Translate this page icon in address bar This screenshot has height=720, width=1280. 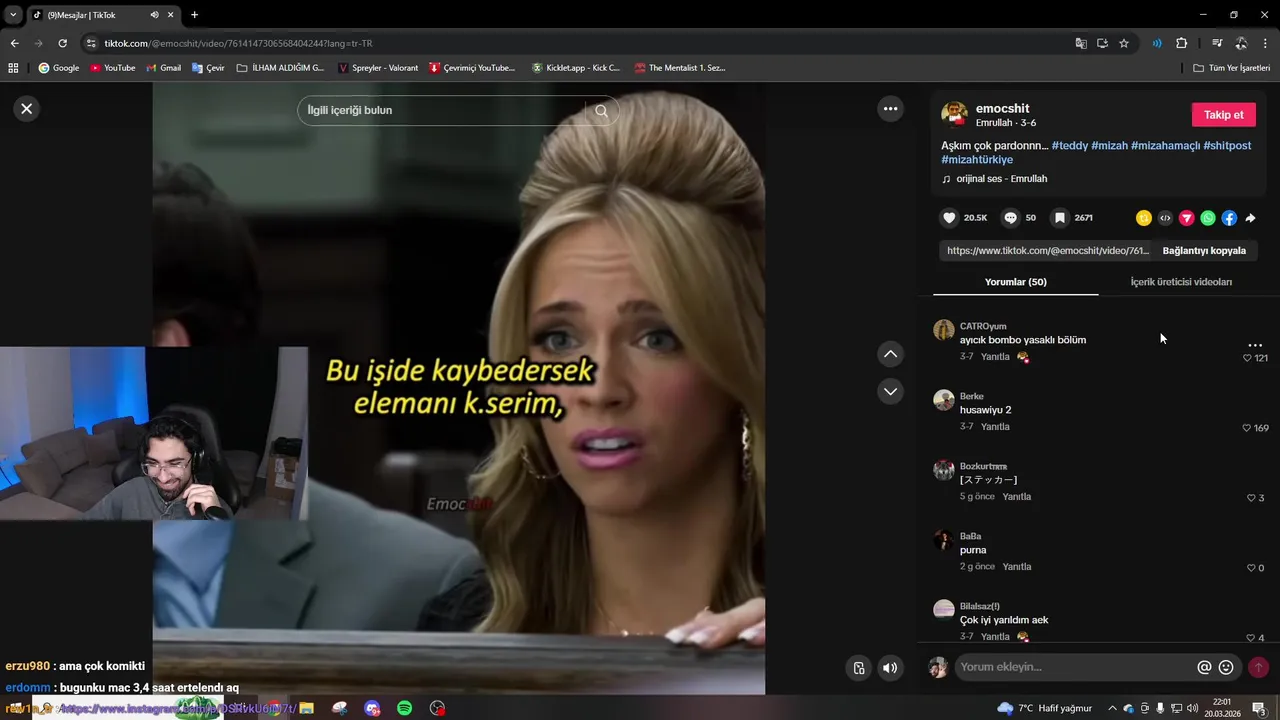tap(1081, 43)
